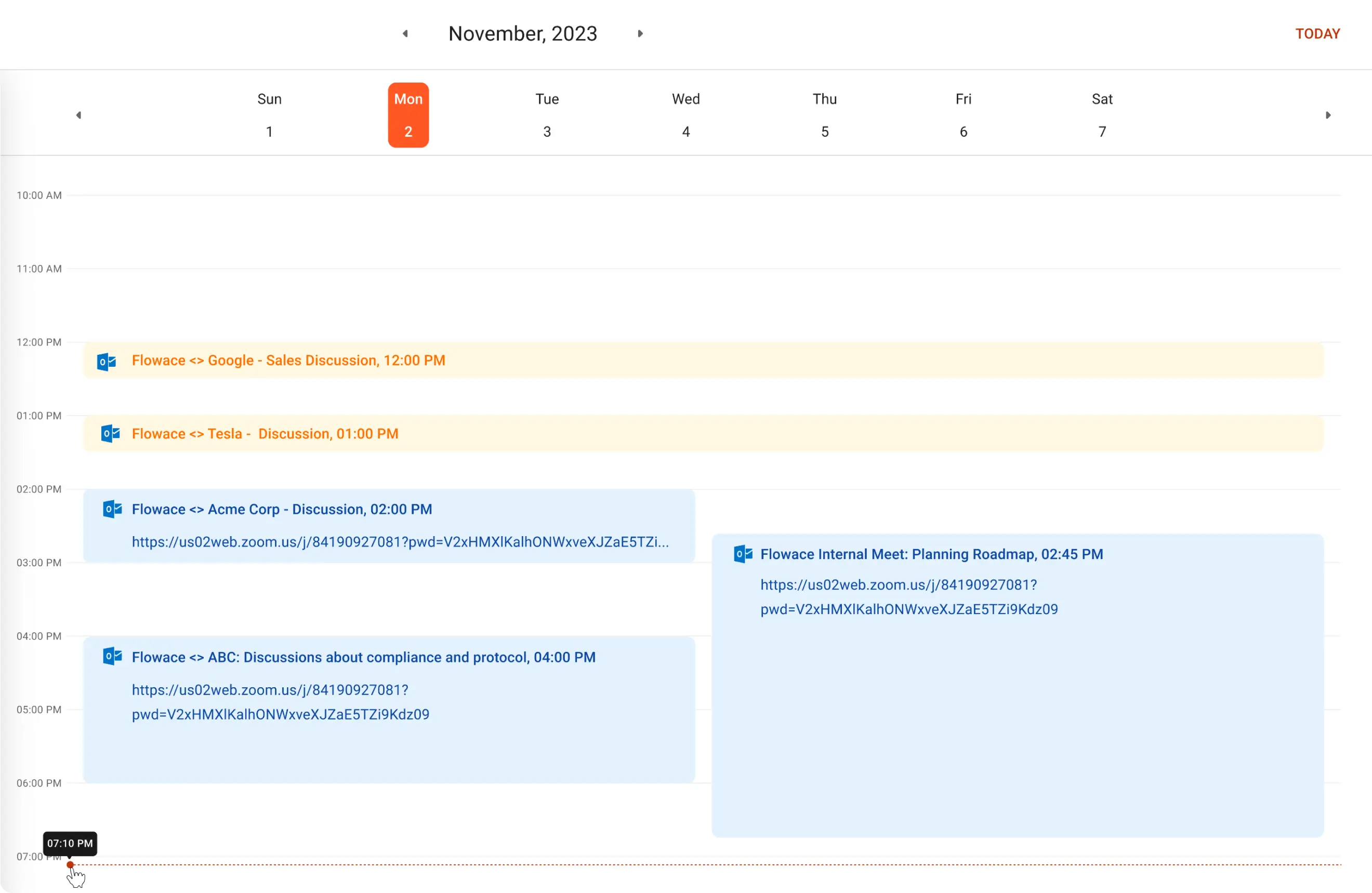The width and height of the screenshot is (1372, 893).
Task: Open Zoom link in ABC compliance event
Action: click(281, 702)
